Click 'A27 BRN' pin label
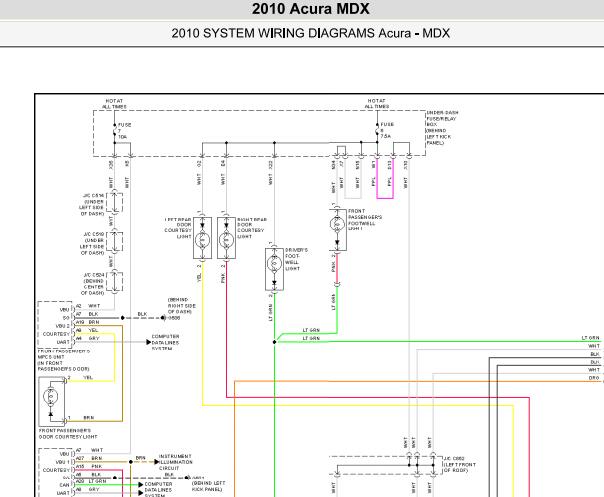Screen dimensions: 604x497 point(89,458)
